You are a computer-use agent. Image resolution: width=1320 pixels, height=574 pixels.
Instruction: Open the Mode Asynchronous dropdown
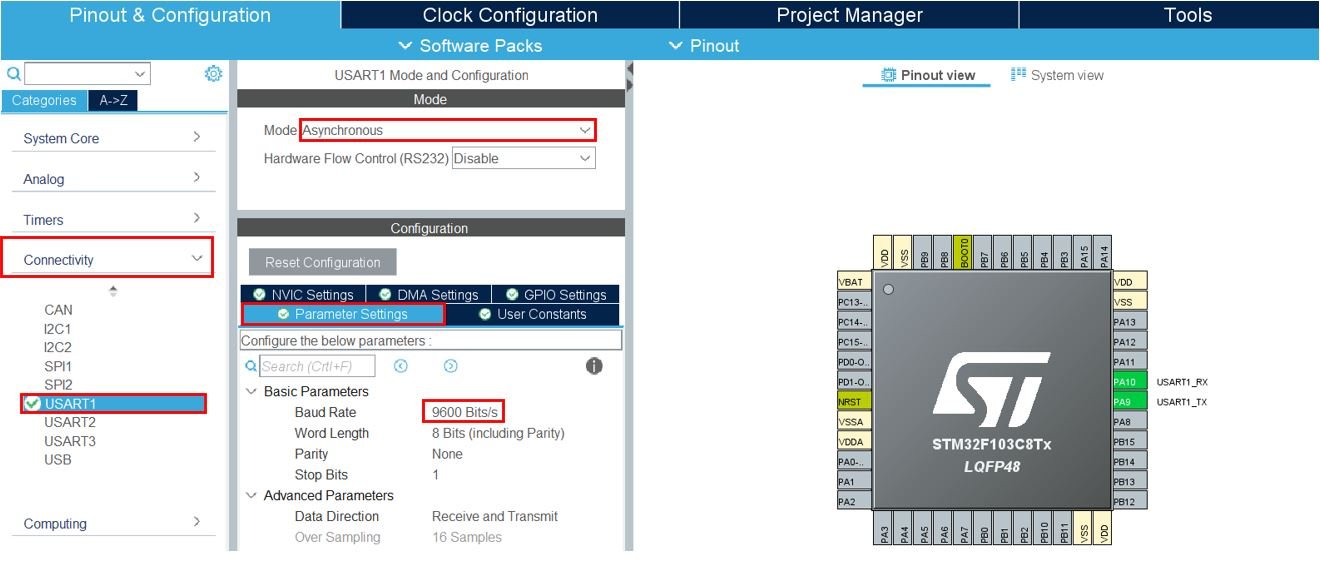[x=448, y=130]
